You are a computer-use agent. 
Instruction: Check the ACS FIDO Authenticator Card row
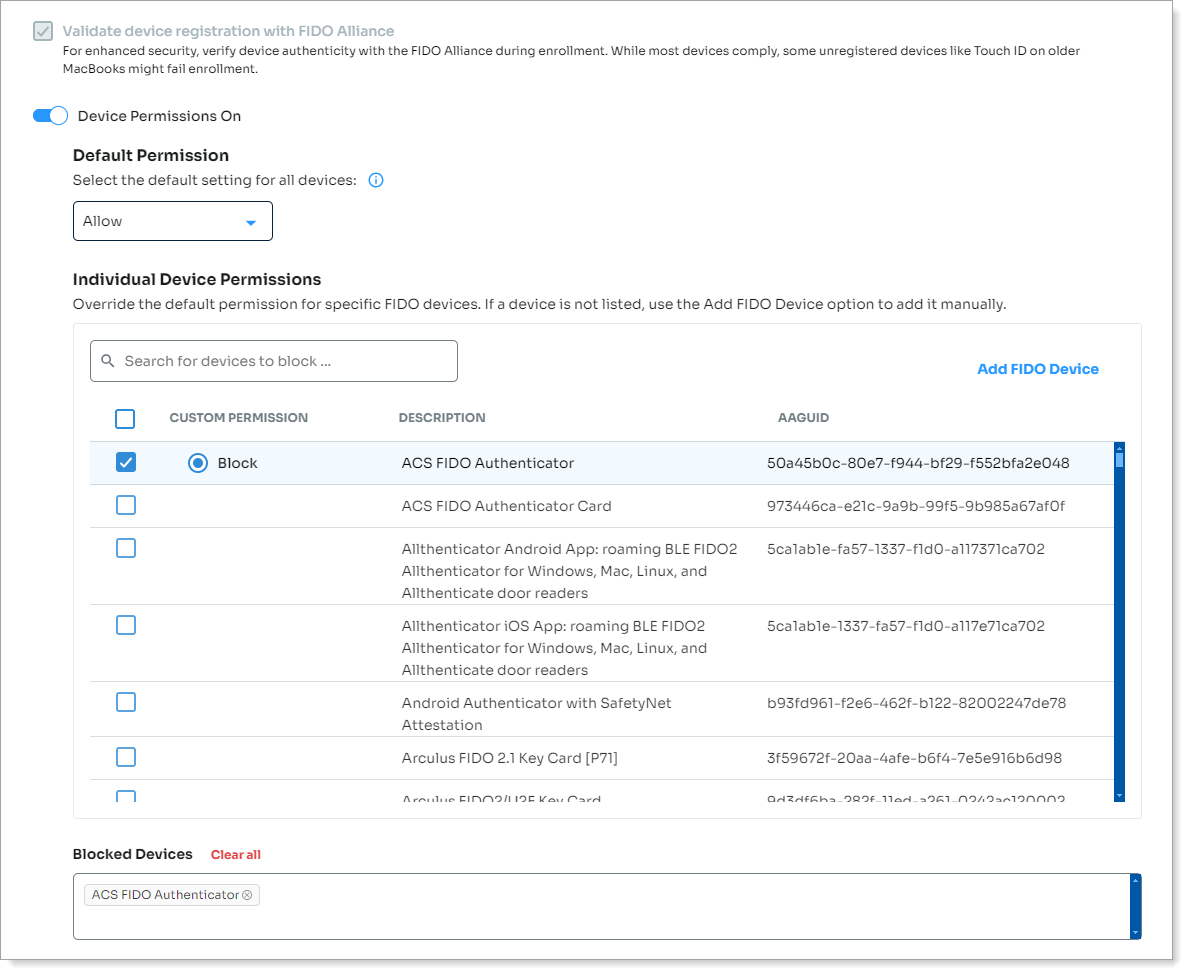tap(126, 506)
